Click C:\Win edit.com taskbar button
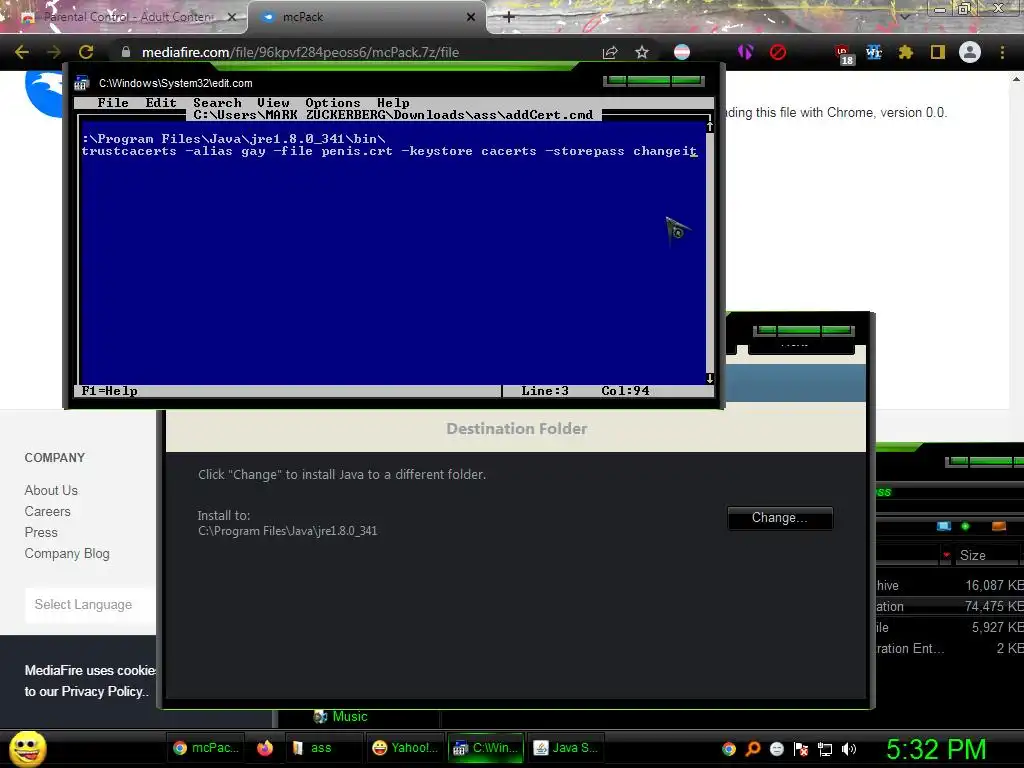Image resolution: width=1024 pixels, height=768 pixels. point(486,748)
